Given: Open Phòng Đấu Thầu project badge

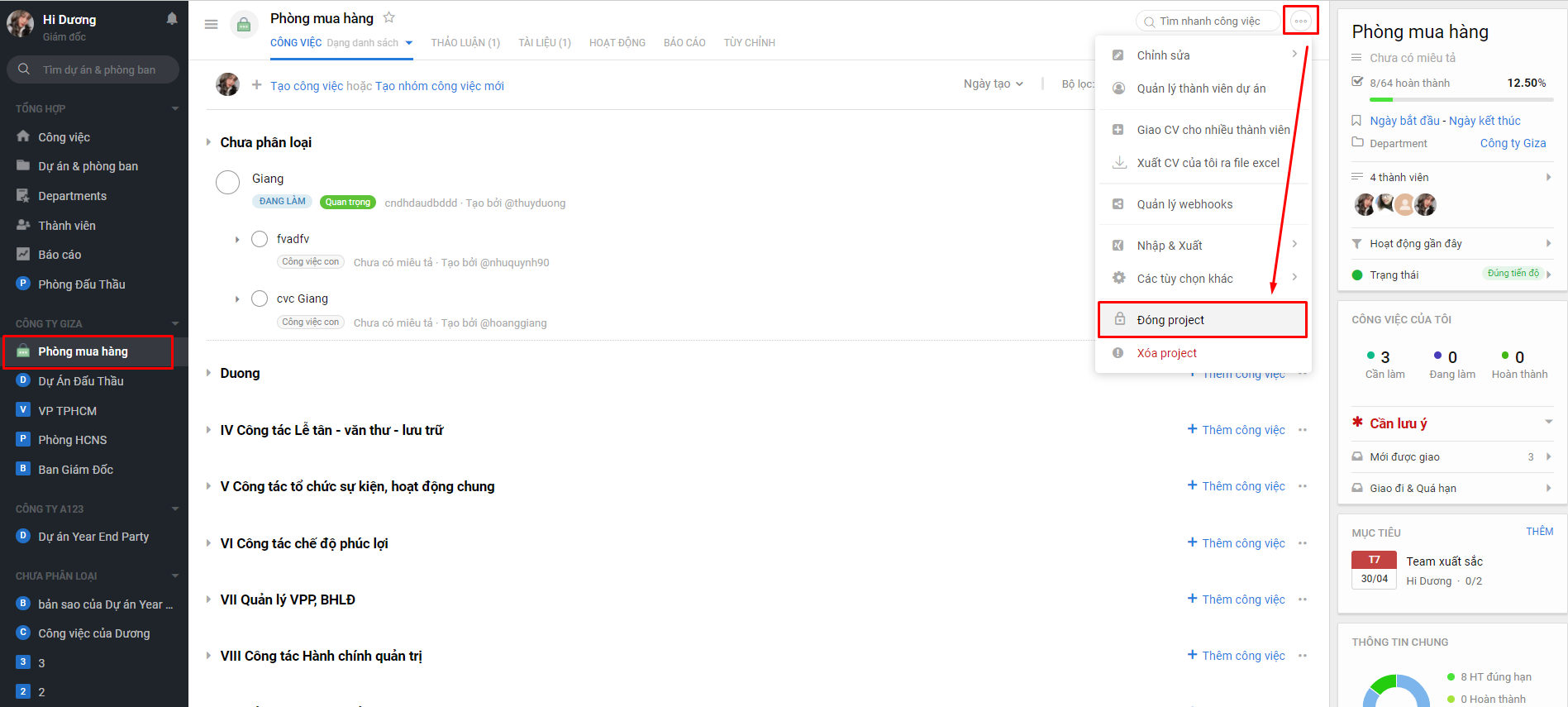Looking at the screenshot, I should coord(23,284).
